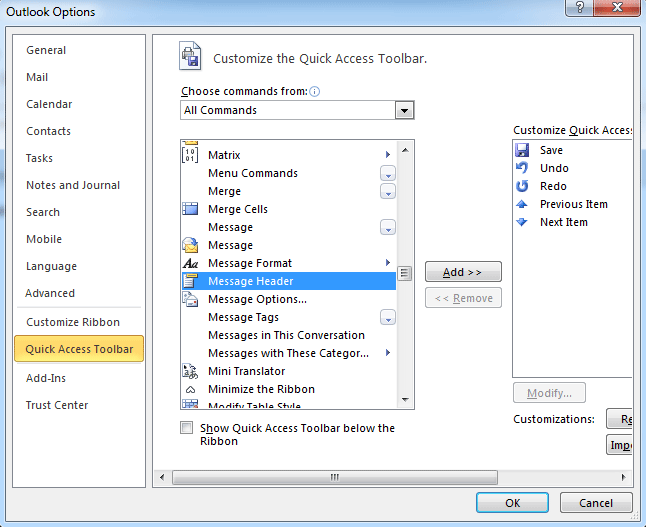Click the Message Header icon

[x=190, y=281]
